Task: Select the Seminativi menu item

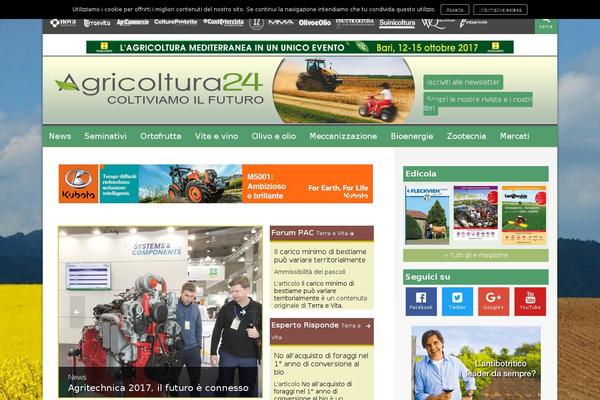Action: coord(105,136)
